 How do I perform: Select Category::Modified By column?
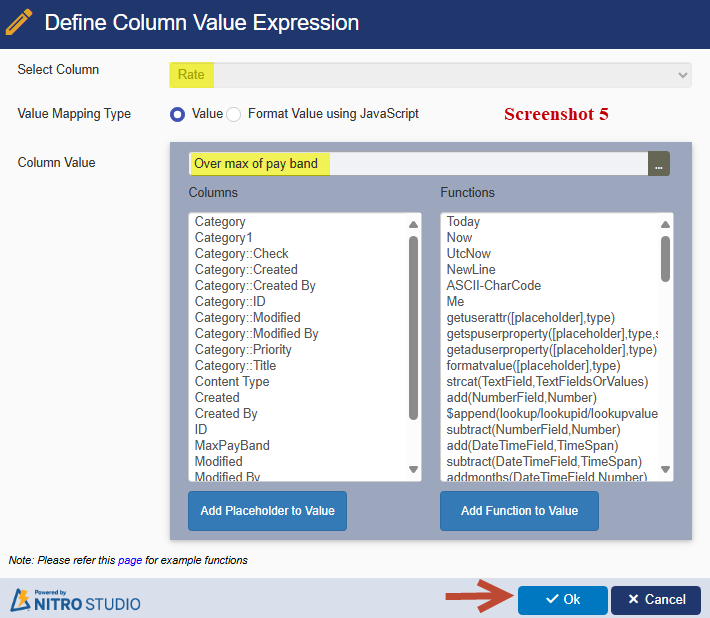(256, 334)
